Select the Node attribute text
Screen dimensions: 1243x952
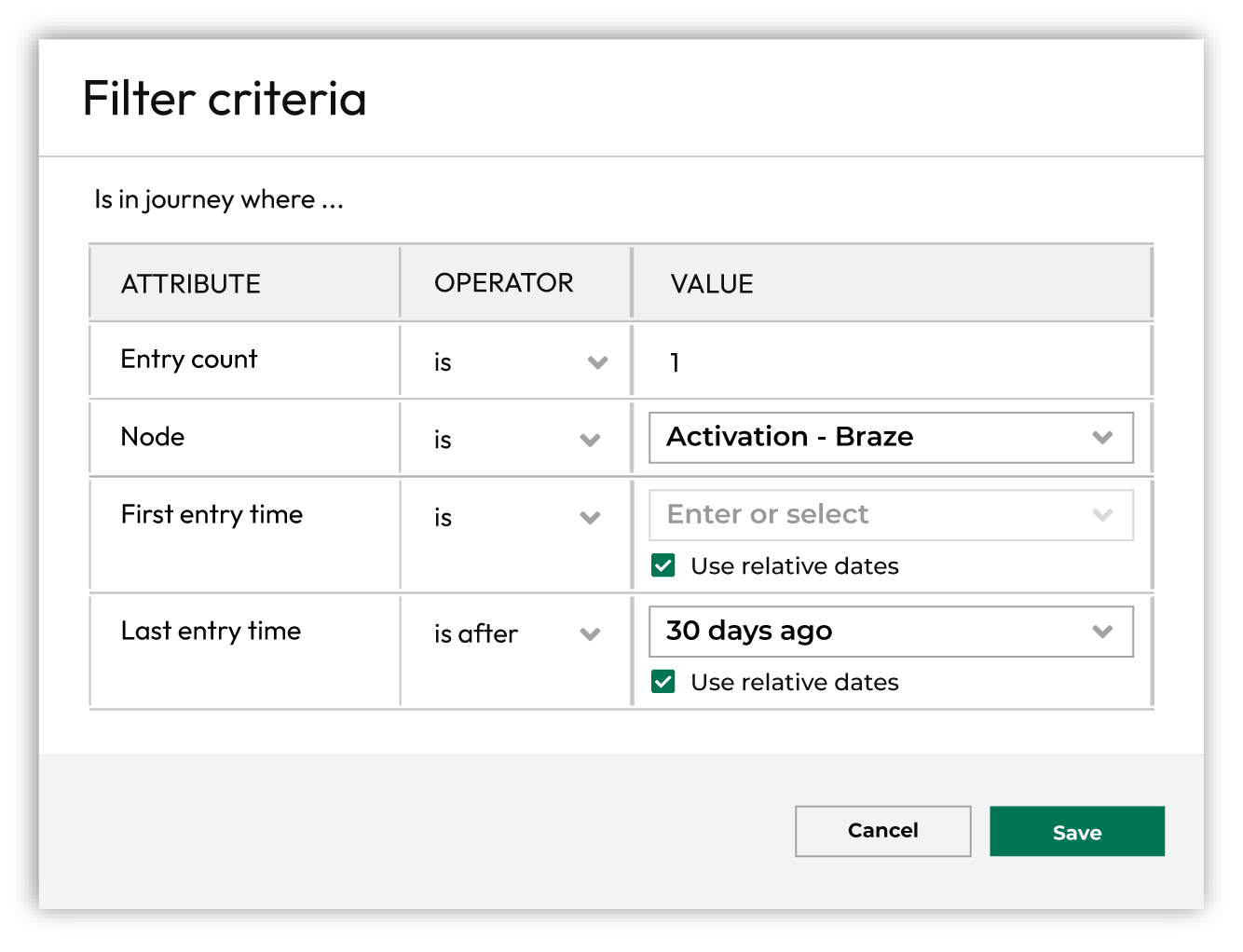click(x=153, y=436)
